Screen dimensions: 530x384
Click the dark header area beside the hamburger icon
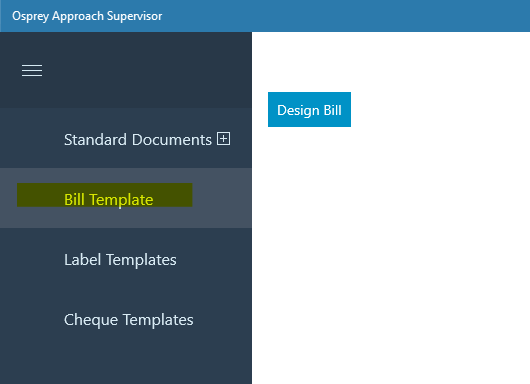[145, 70]
